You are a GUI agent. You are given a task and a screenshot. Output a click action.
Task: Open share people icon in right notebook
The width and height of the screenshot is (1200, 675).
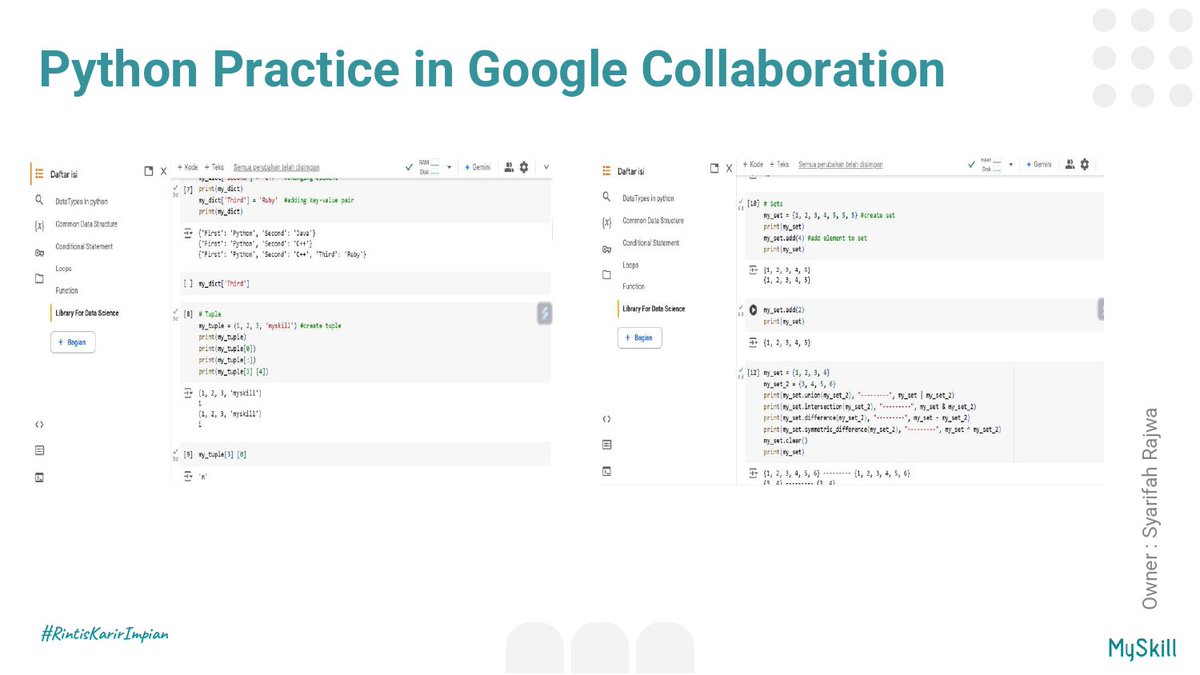[x=1070, y=164]
